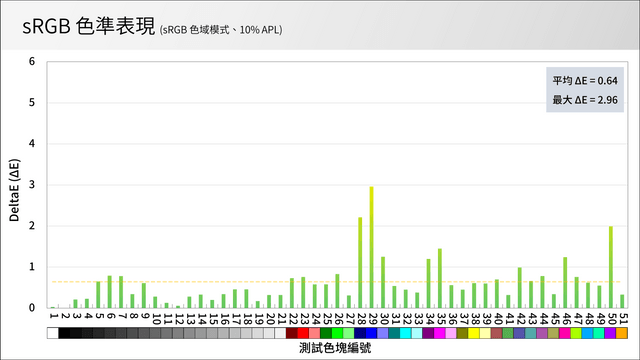Click the yellow swatch under patch 38
Screen dimensions: 640x360
pos(474,333)
